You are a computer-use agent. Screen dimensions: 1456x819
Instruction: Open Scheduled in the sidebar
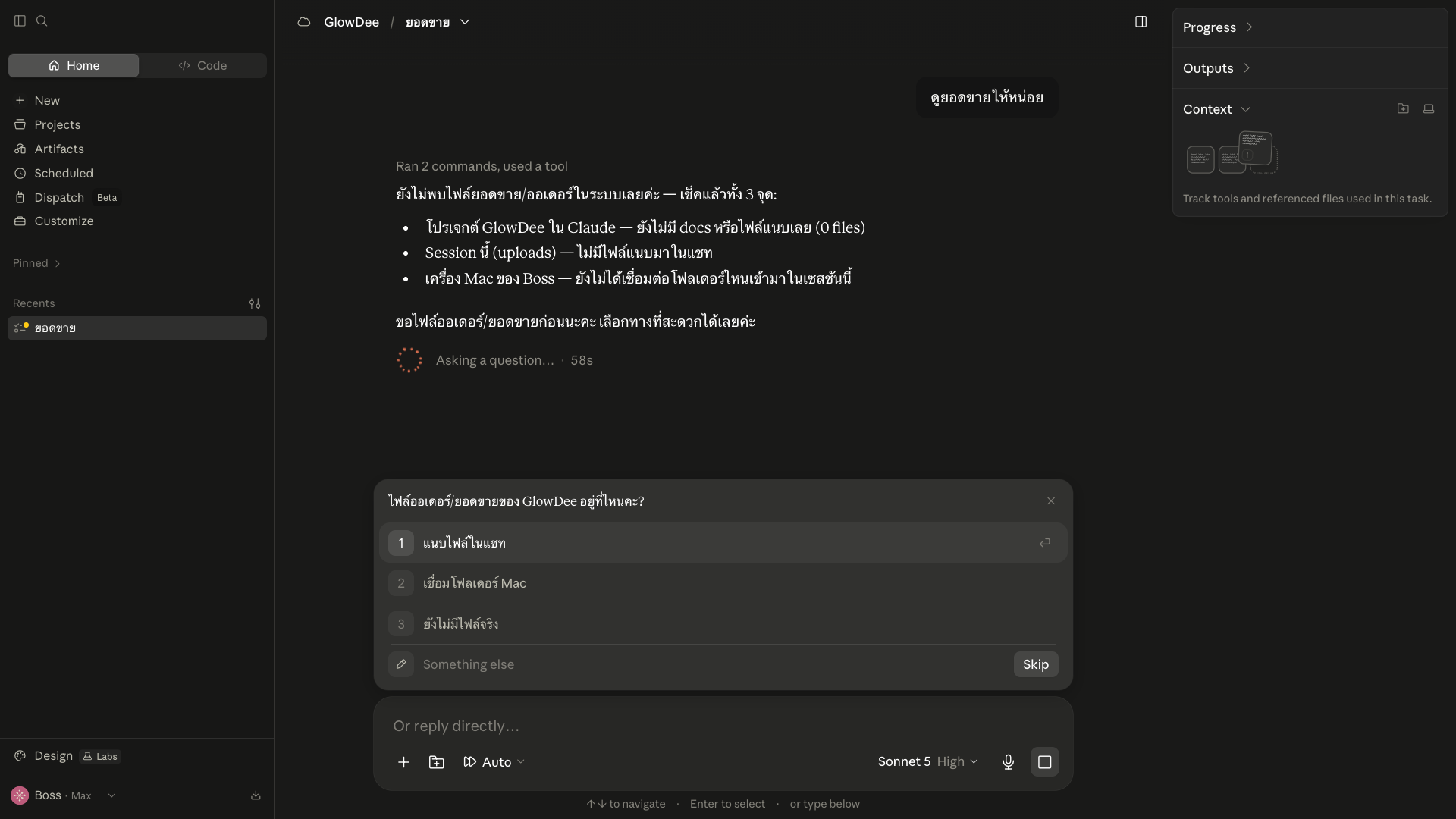[x=63, y=173]
